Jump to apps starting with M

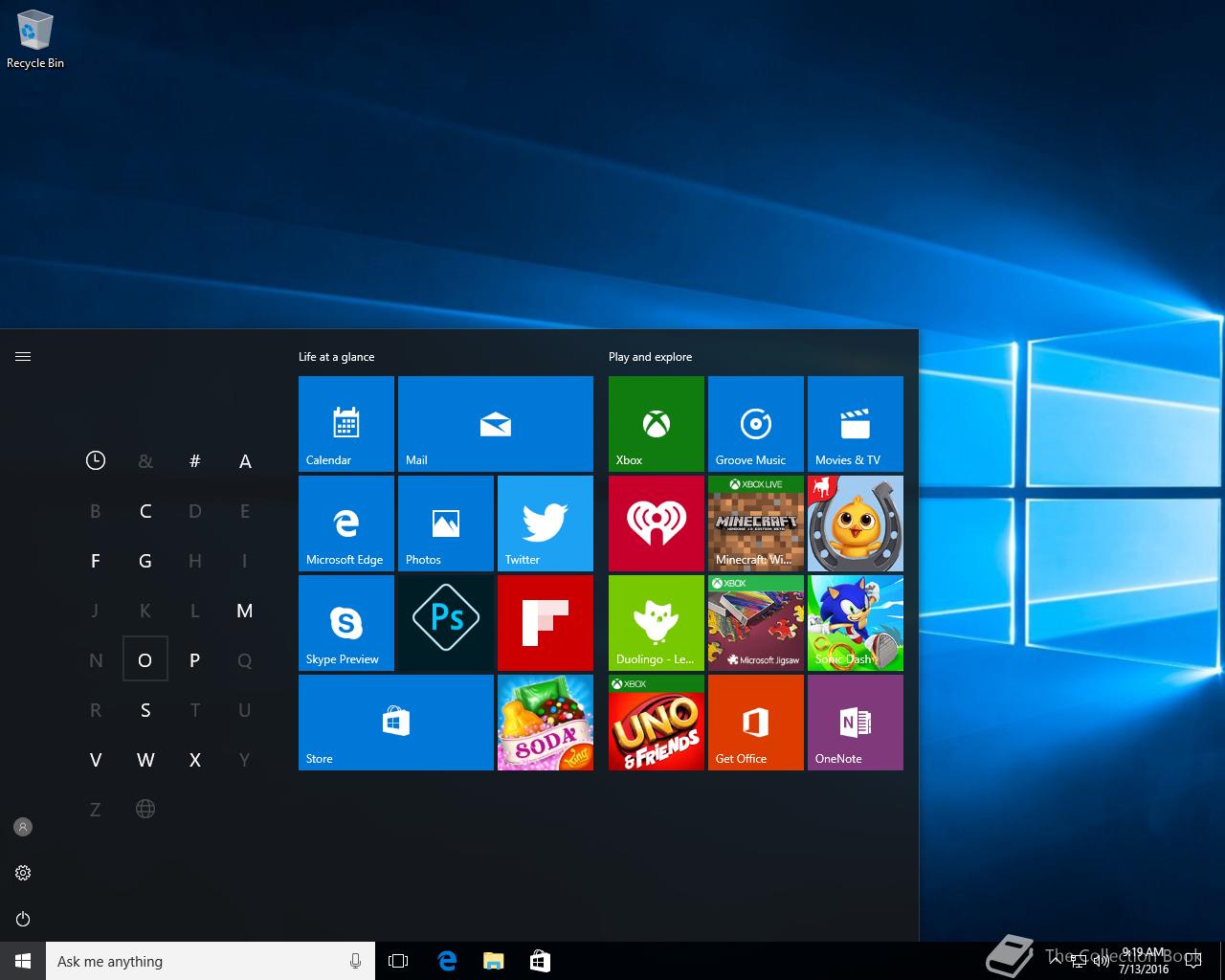[x=245, y=610]
